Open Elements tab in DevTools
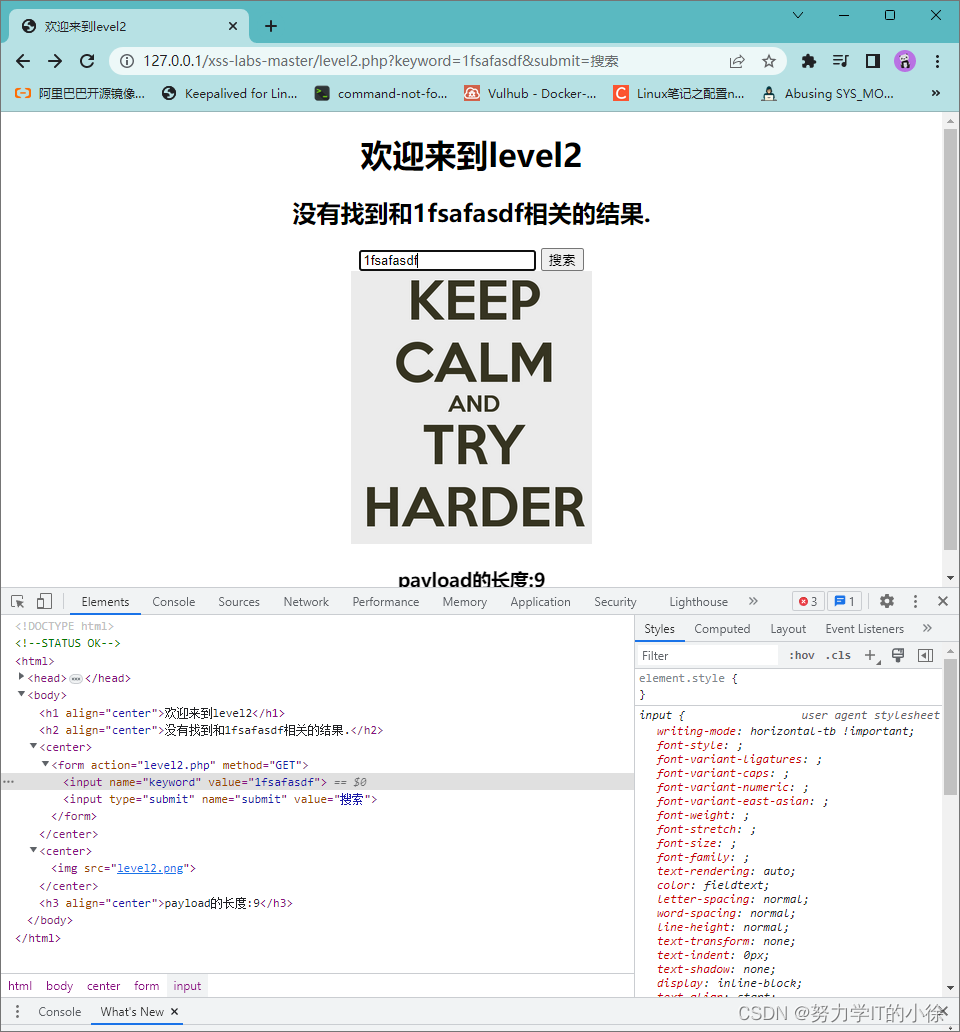 [x=105, y=602]
